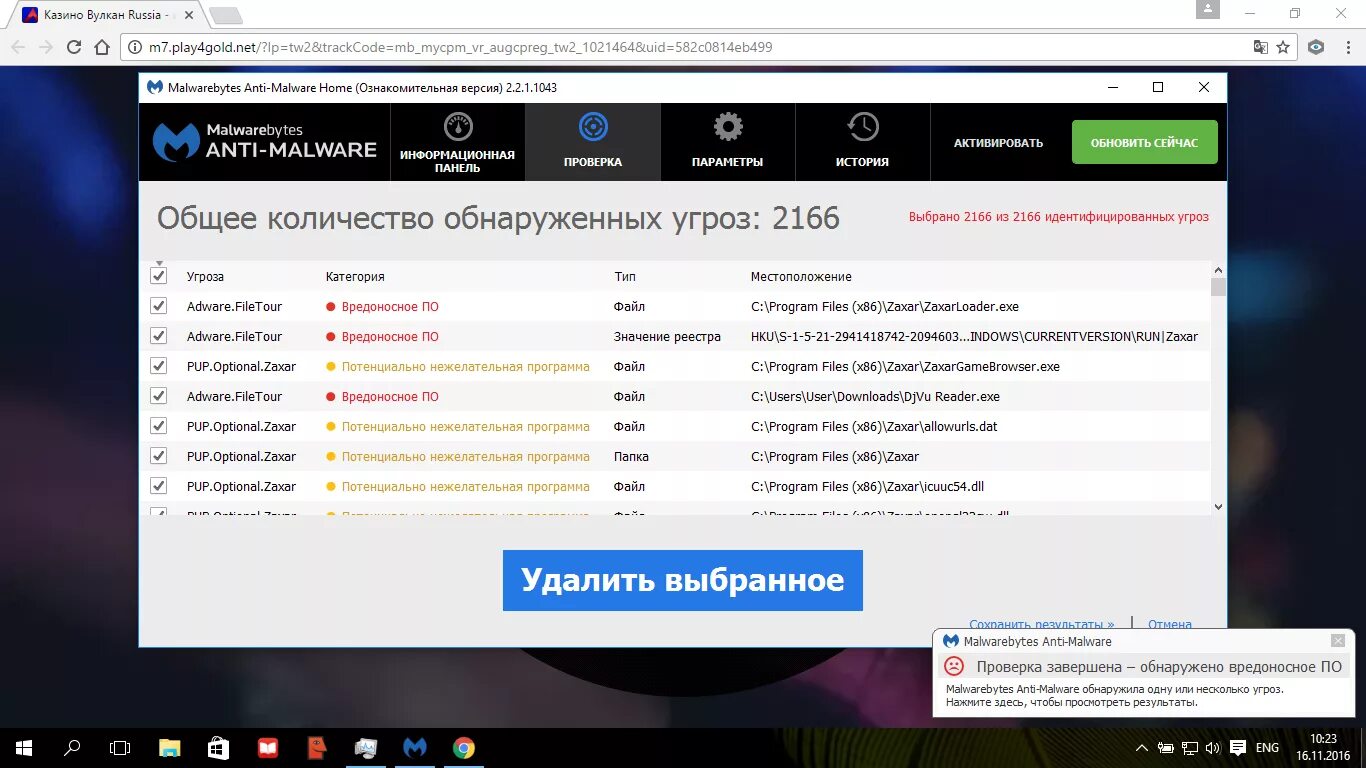Uncheck the ZaxarLoader.exe threat checkbox

click(158, 306)
